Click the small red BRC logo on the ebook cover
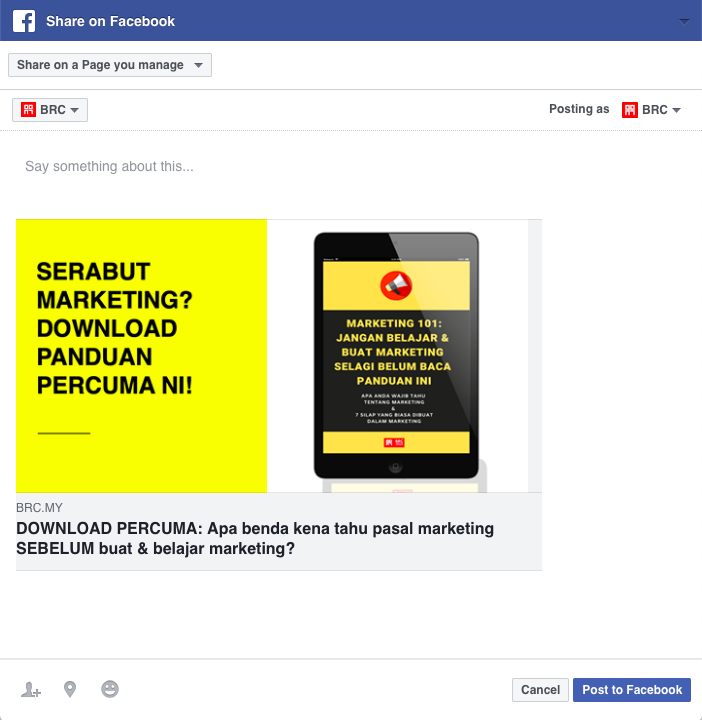The width and height of the screenshot is (702, 720). coord(394,443)
